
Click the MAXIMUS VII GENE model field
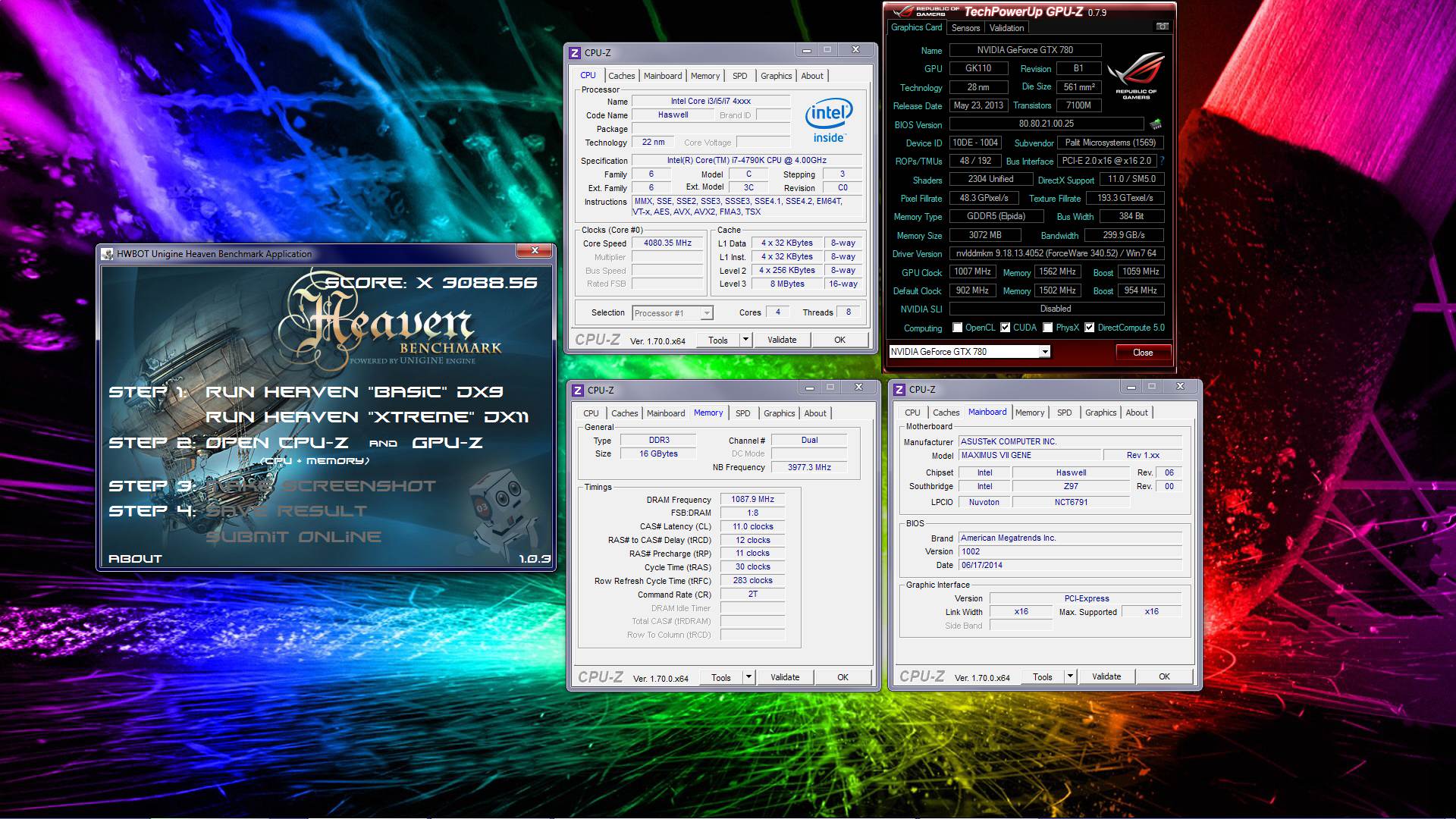pyautogui.click(x=1029, y=455)
